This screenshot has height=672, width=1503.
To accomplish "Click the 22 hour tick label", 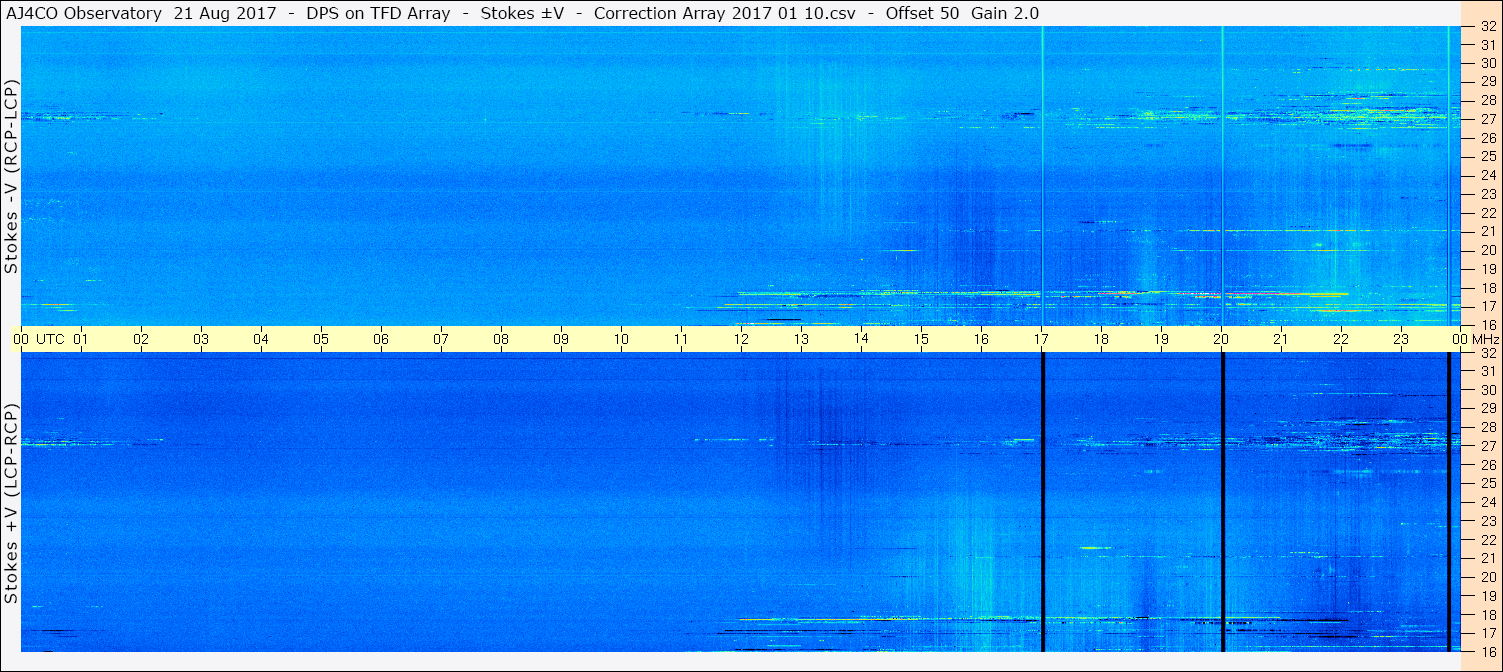I will pos(1341,340).
